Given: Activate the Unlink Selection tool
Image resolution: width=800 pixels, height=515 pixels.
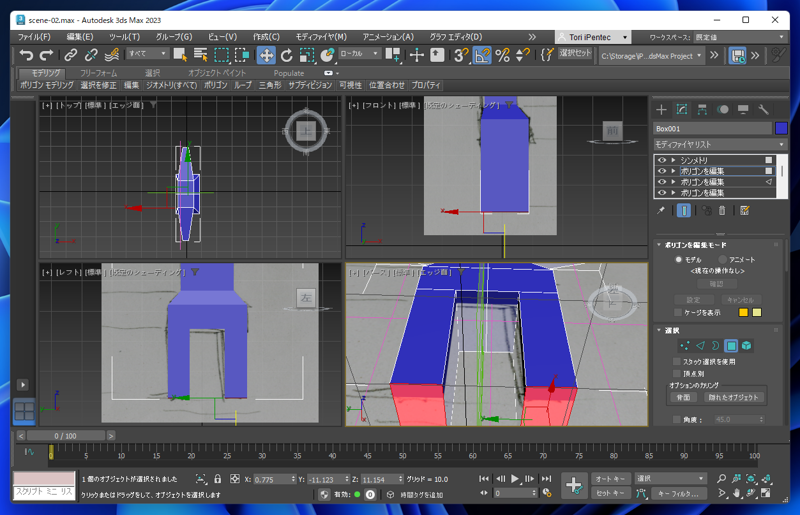Looking at the screenshot, I should pos(91,55).
